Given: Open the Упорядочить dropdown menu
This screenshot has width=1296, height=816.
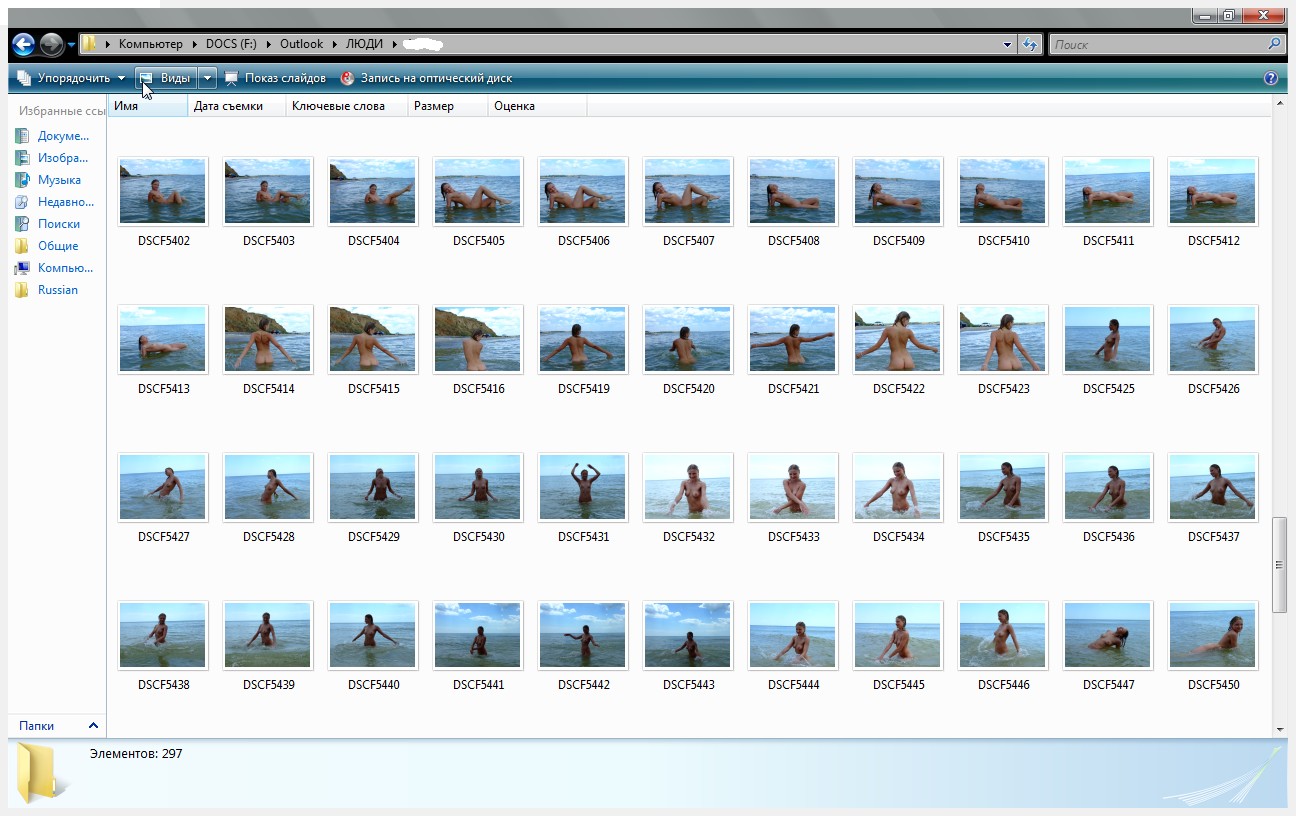Looking at the screenshot, I should click(72, 78).
